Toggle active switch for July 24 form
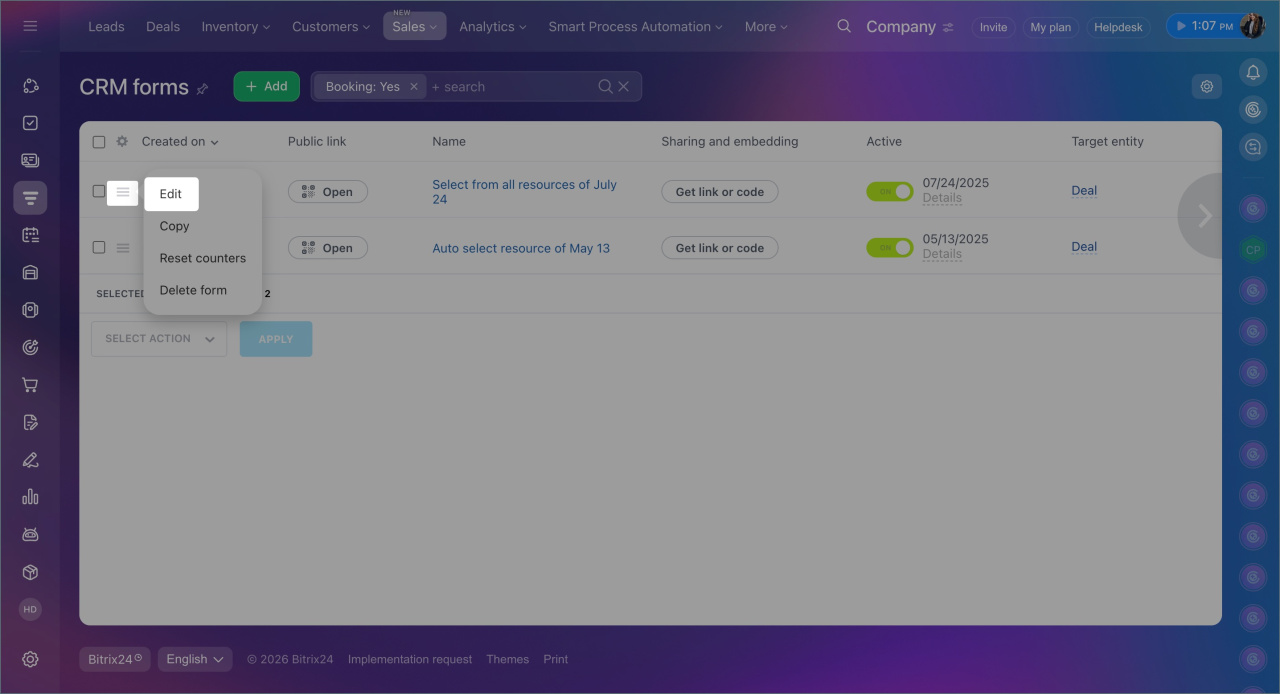 [889, 192]
